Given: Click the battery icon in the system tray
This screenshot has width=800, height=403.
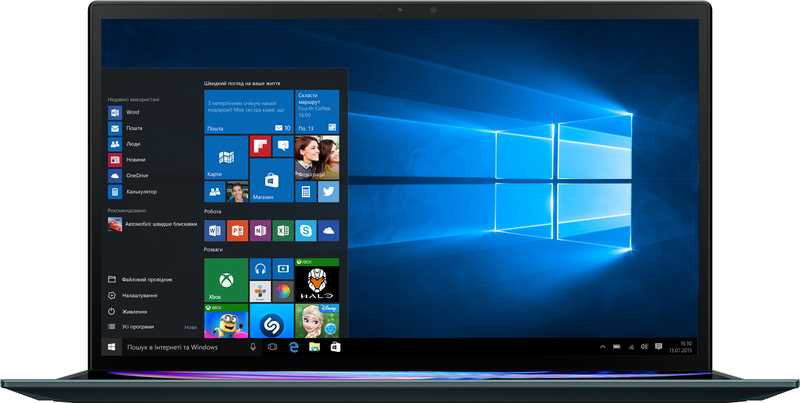Looking at the screenshot, I should [616, 347].
